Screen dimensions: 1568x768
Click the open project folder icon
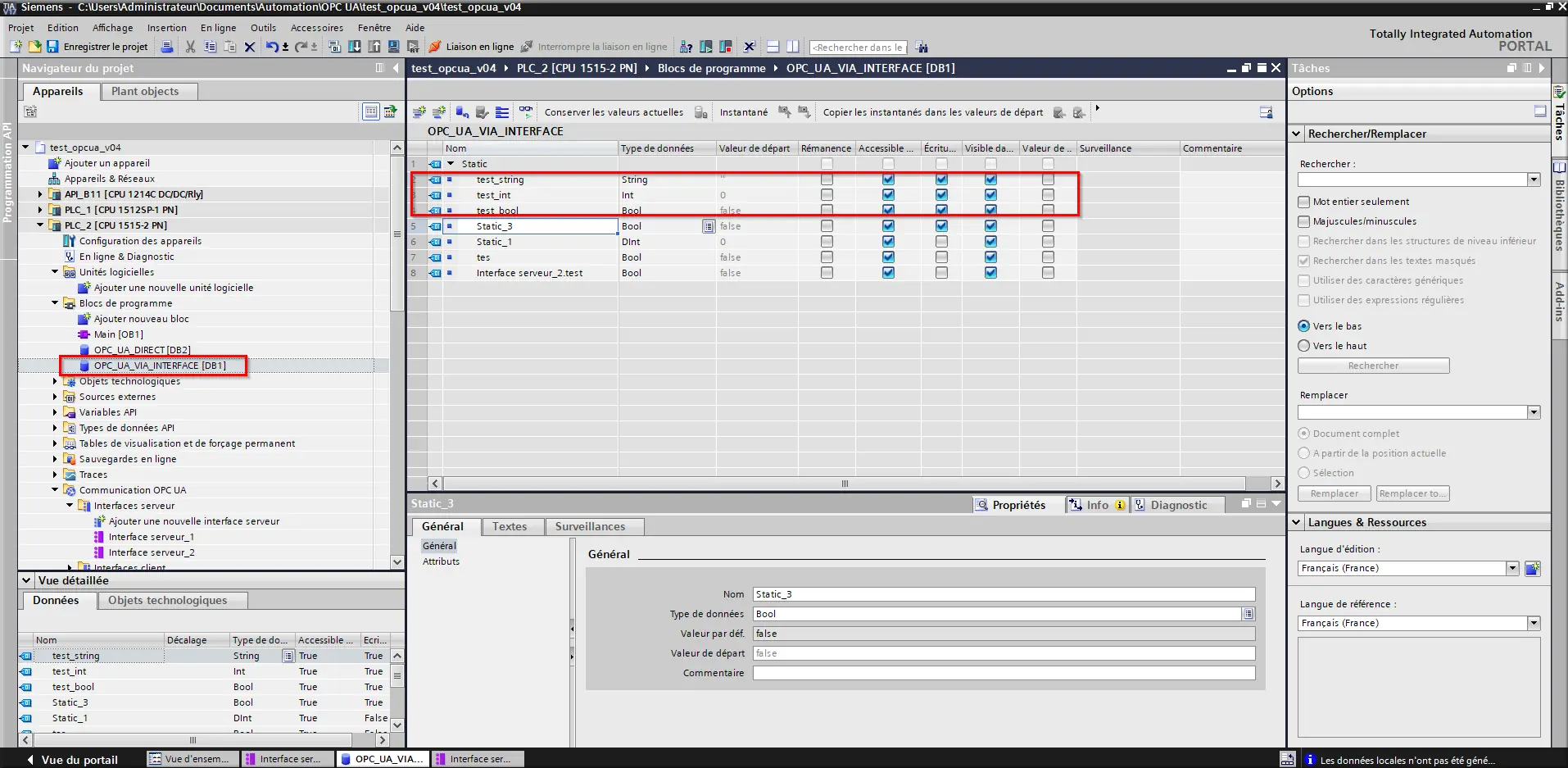(34, 47)
